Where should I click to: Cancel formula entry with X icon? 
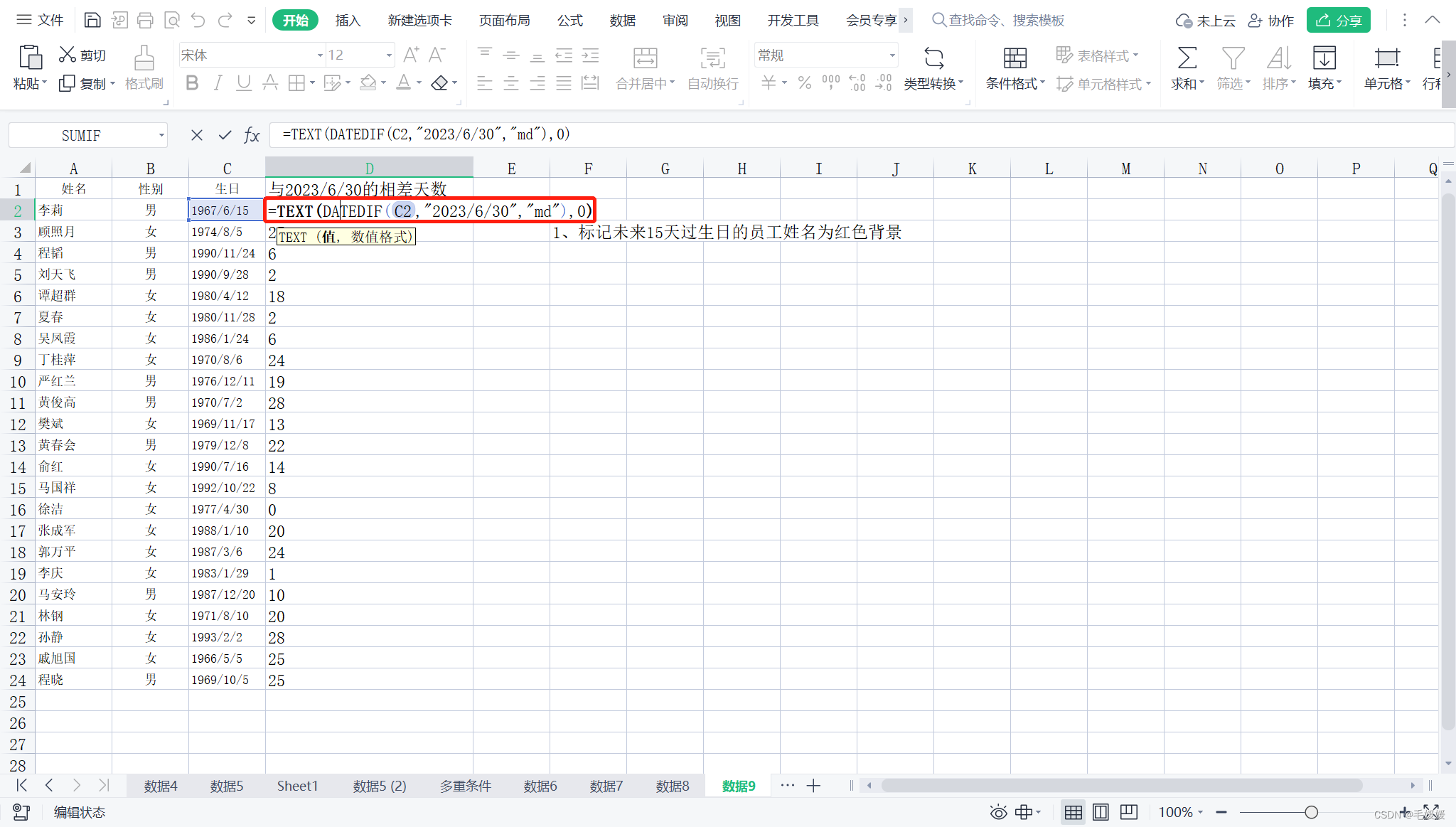pos(197,135)
